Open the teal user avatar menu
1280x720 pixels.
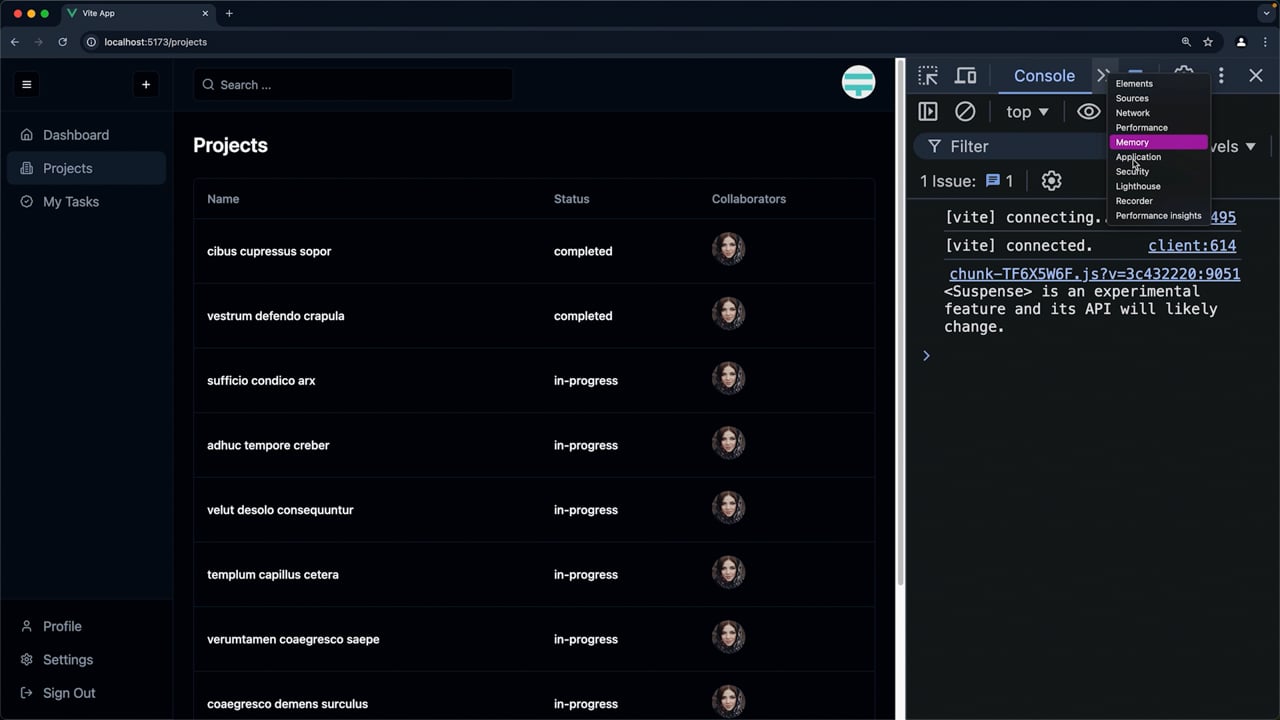tap(858, 82)
